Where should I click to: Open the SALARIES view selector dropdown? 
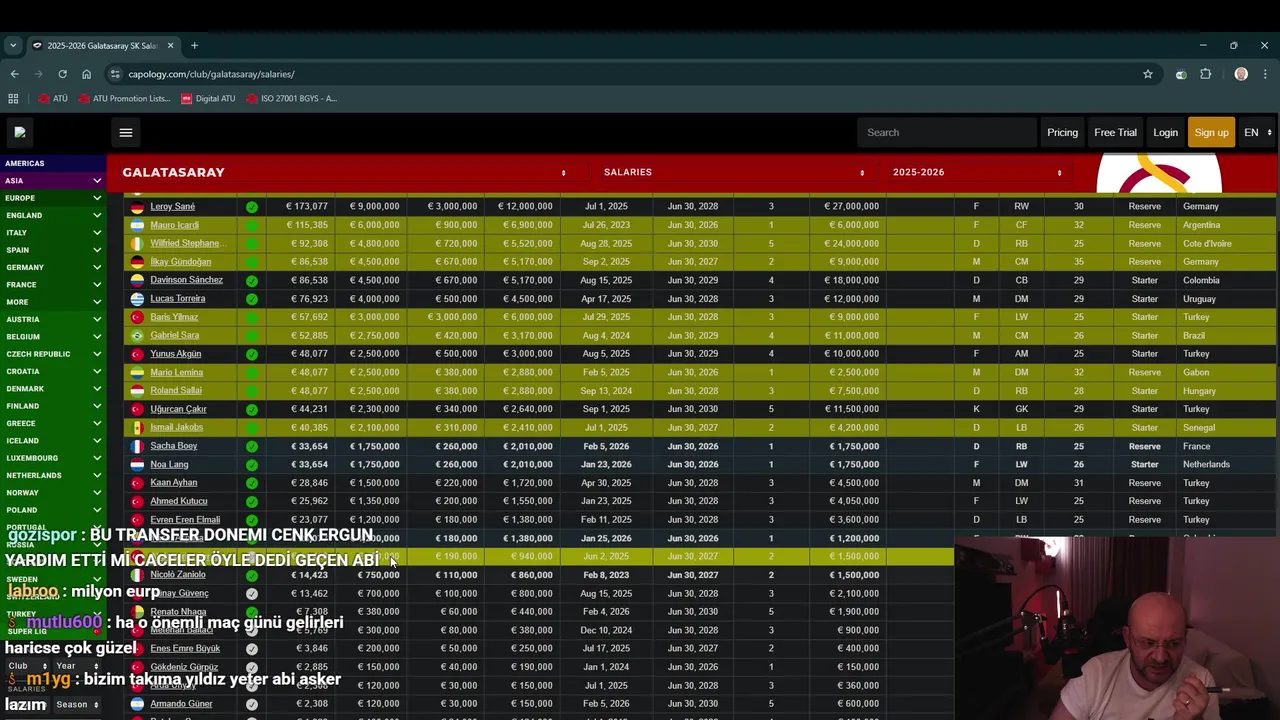point(734,172)
